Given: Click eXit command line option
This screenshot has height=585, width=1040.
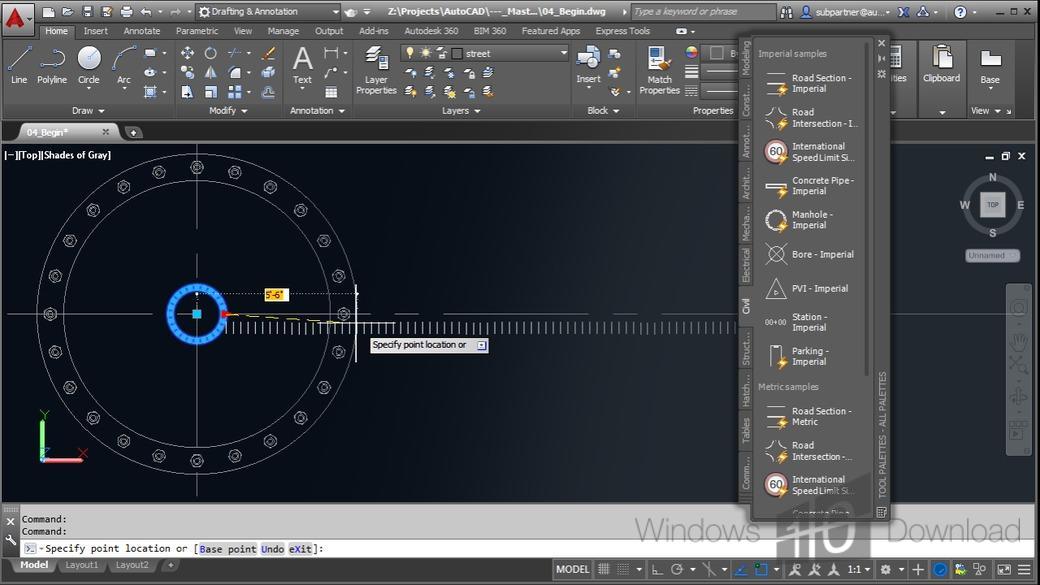Looking at the screenshot, I should pyautogui.click(x=300, y=549).
